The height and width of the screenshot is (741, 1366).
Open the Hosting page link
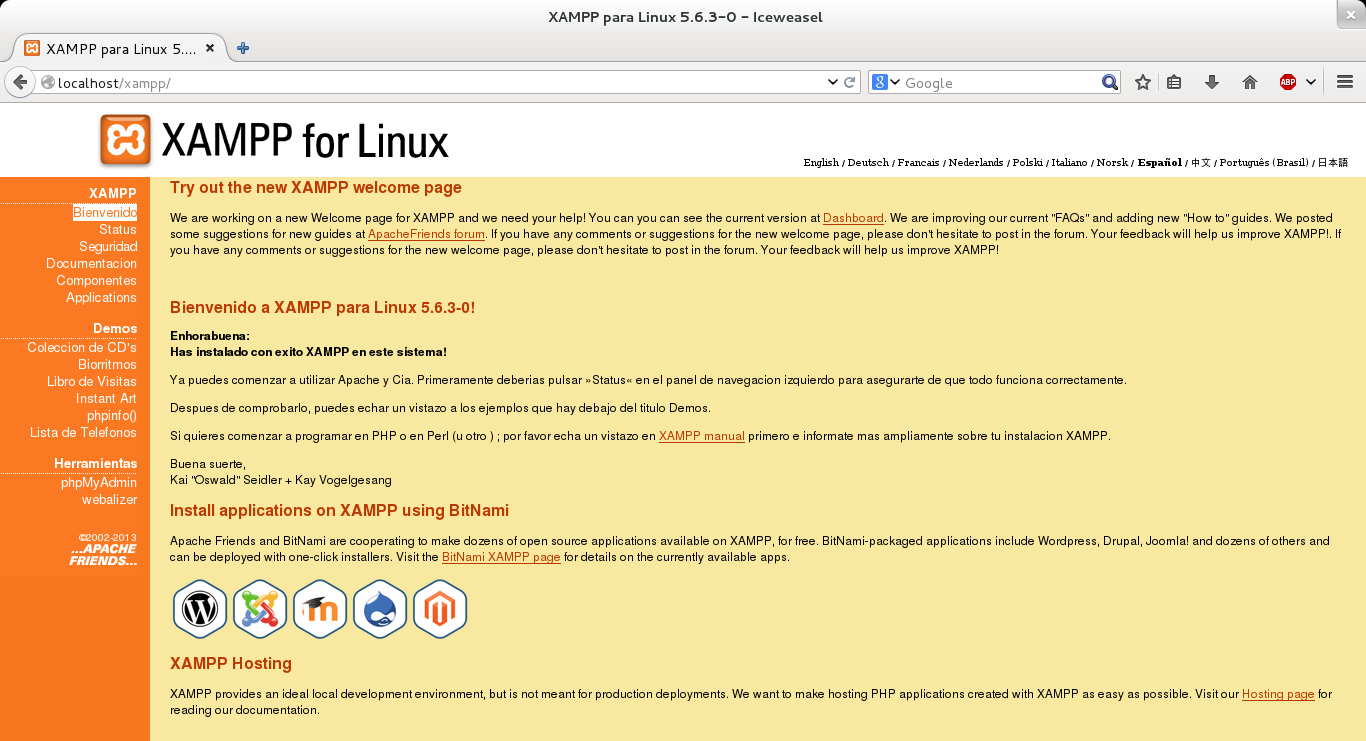(x=1278, y=694)
